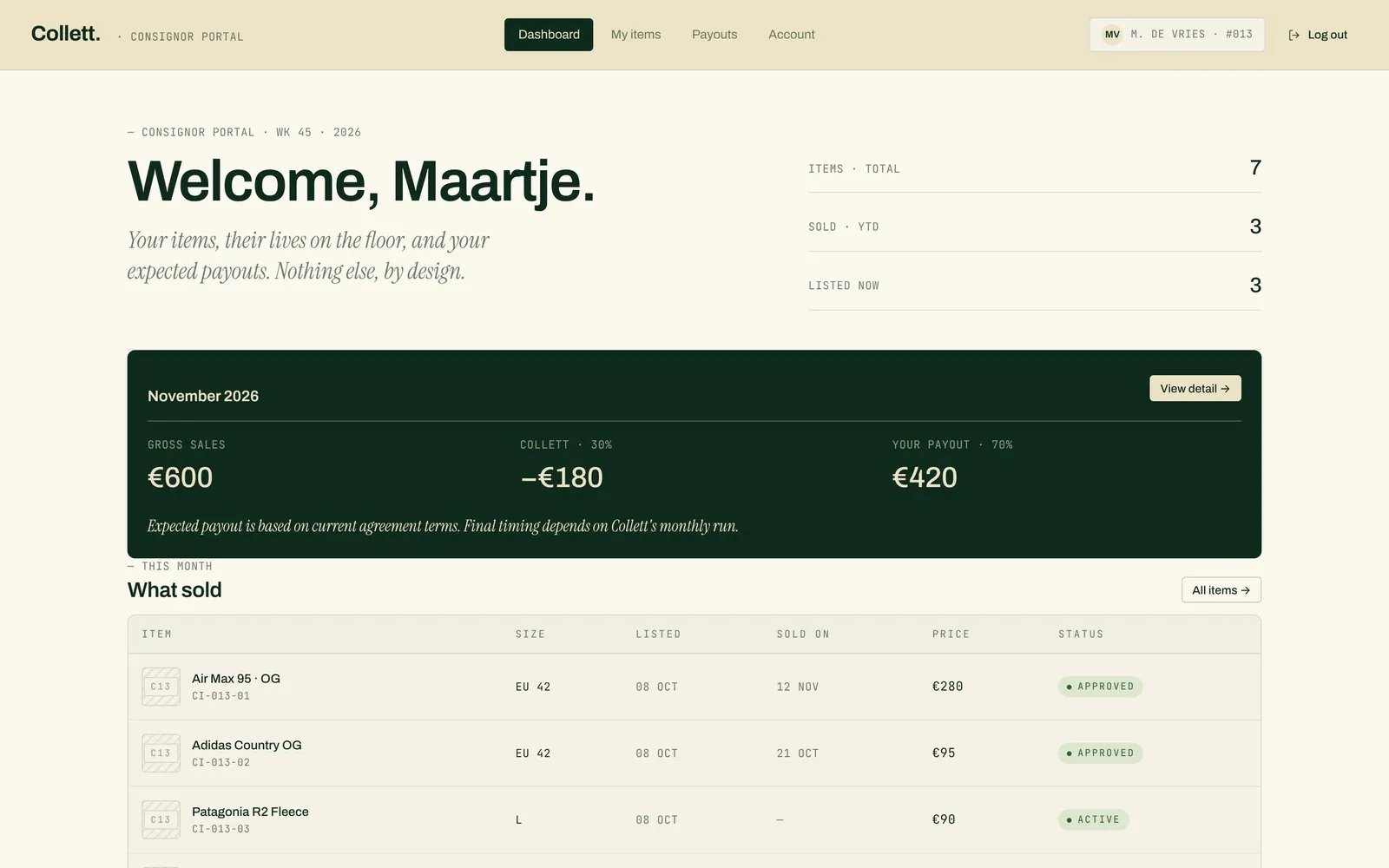Click the 12 NOV sold date

(798, 687)
